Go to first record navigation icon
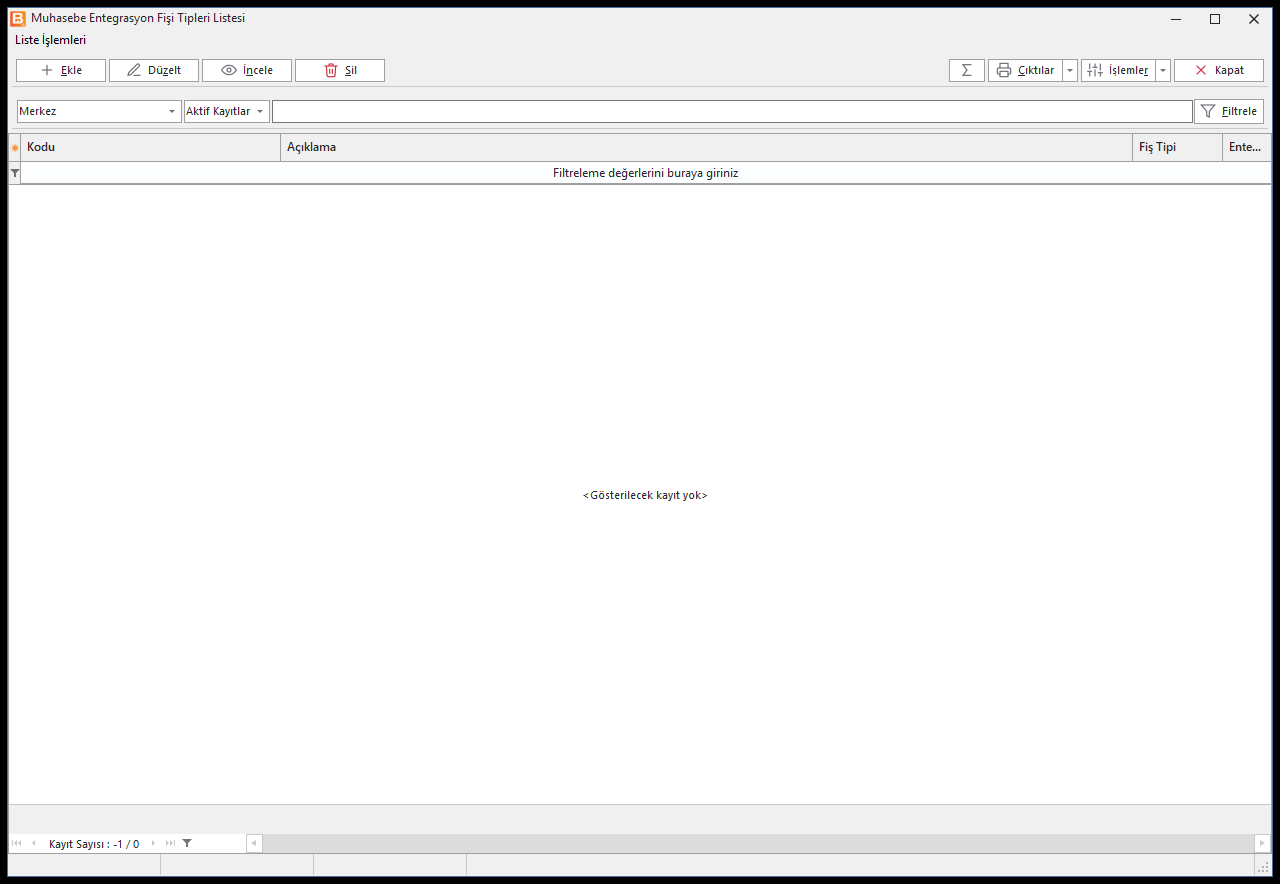Screen dimensions: 1280x884 [17, 844]
